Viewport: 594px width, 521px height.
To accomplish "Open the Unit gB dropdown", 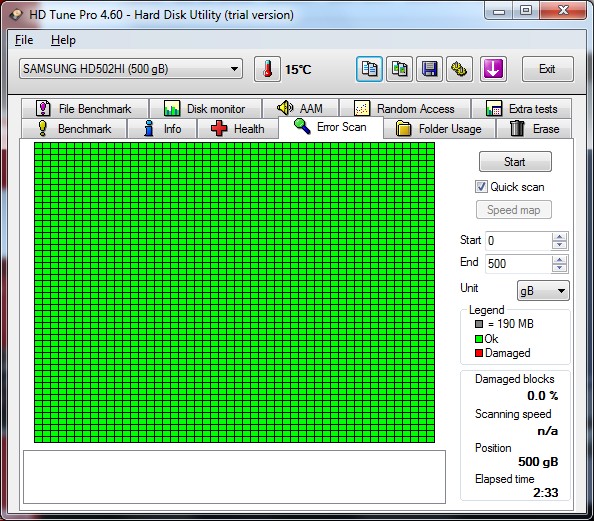I will tap(543, 291).
